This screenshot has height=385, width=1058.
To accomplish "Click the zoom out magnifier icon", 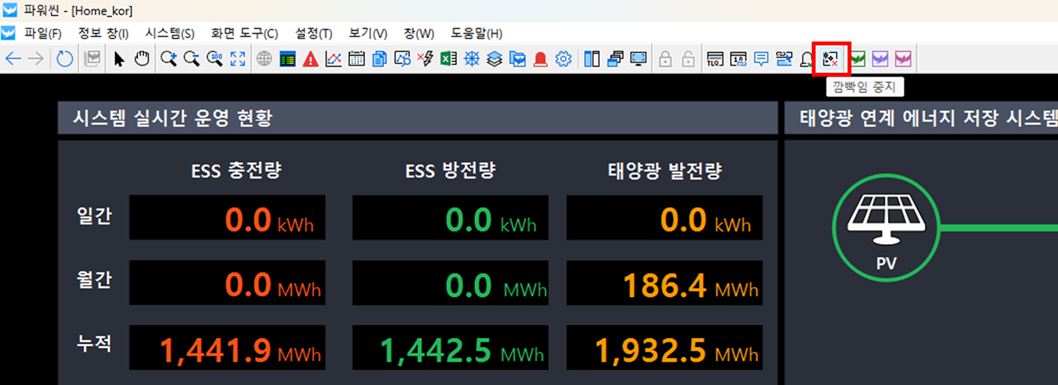I will tap(192, 59).
